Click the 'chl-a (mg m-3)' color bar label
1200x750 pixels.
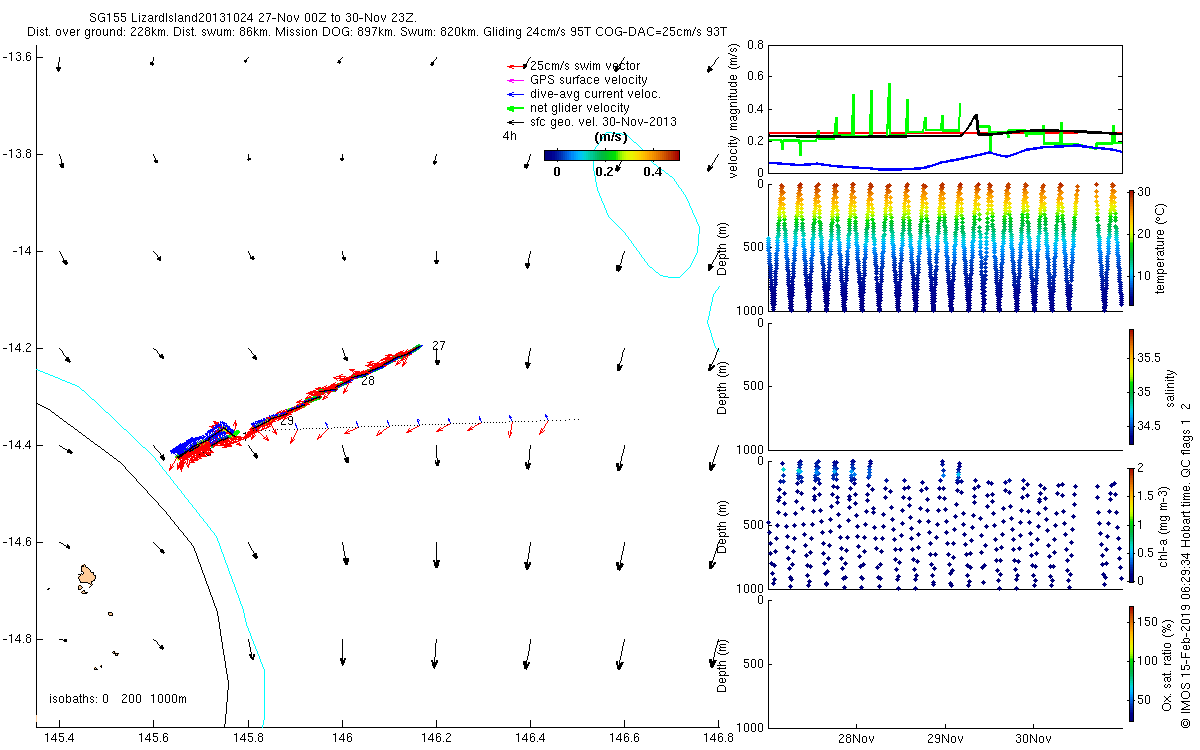[x=1163, y=524]
